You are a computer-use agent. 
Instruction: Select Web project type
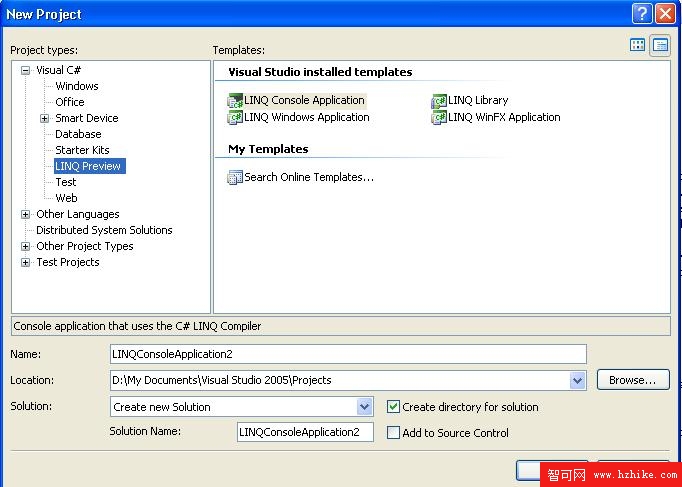click(x=66, y=198)
